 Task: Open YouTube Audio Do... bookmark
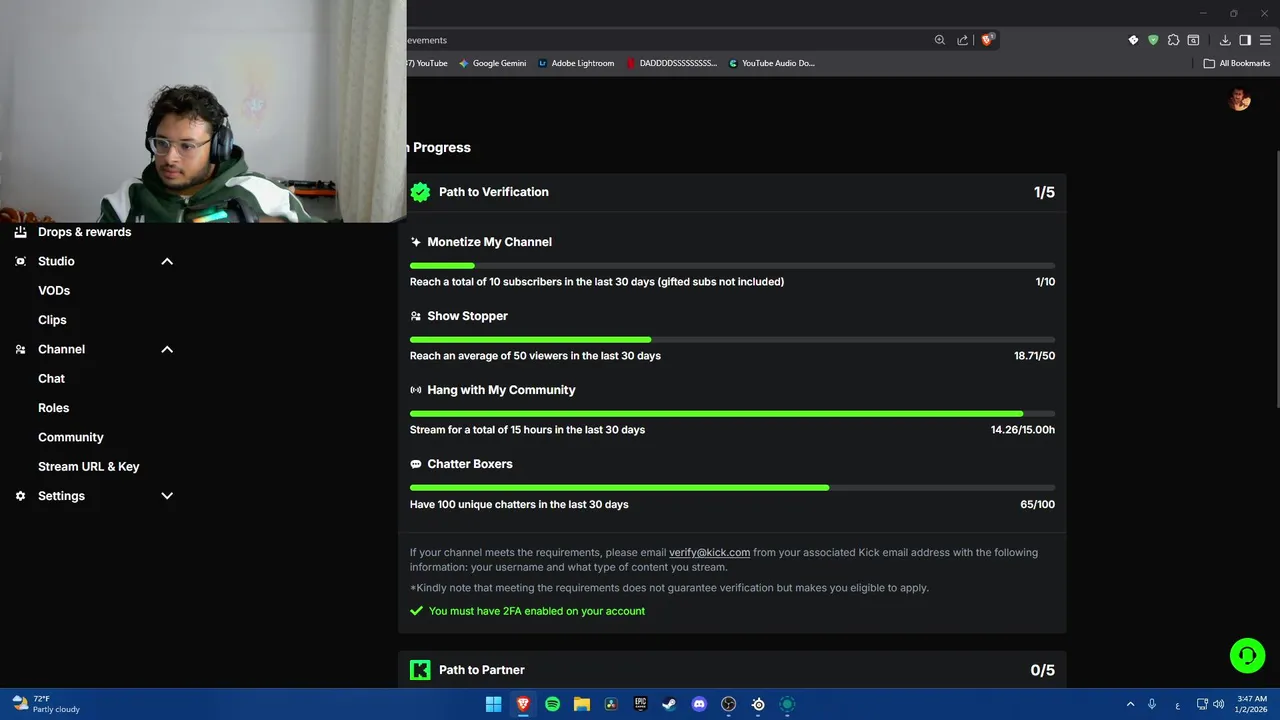click(x=771, y=63)
